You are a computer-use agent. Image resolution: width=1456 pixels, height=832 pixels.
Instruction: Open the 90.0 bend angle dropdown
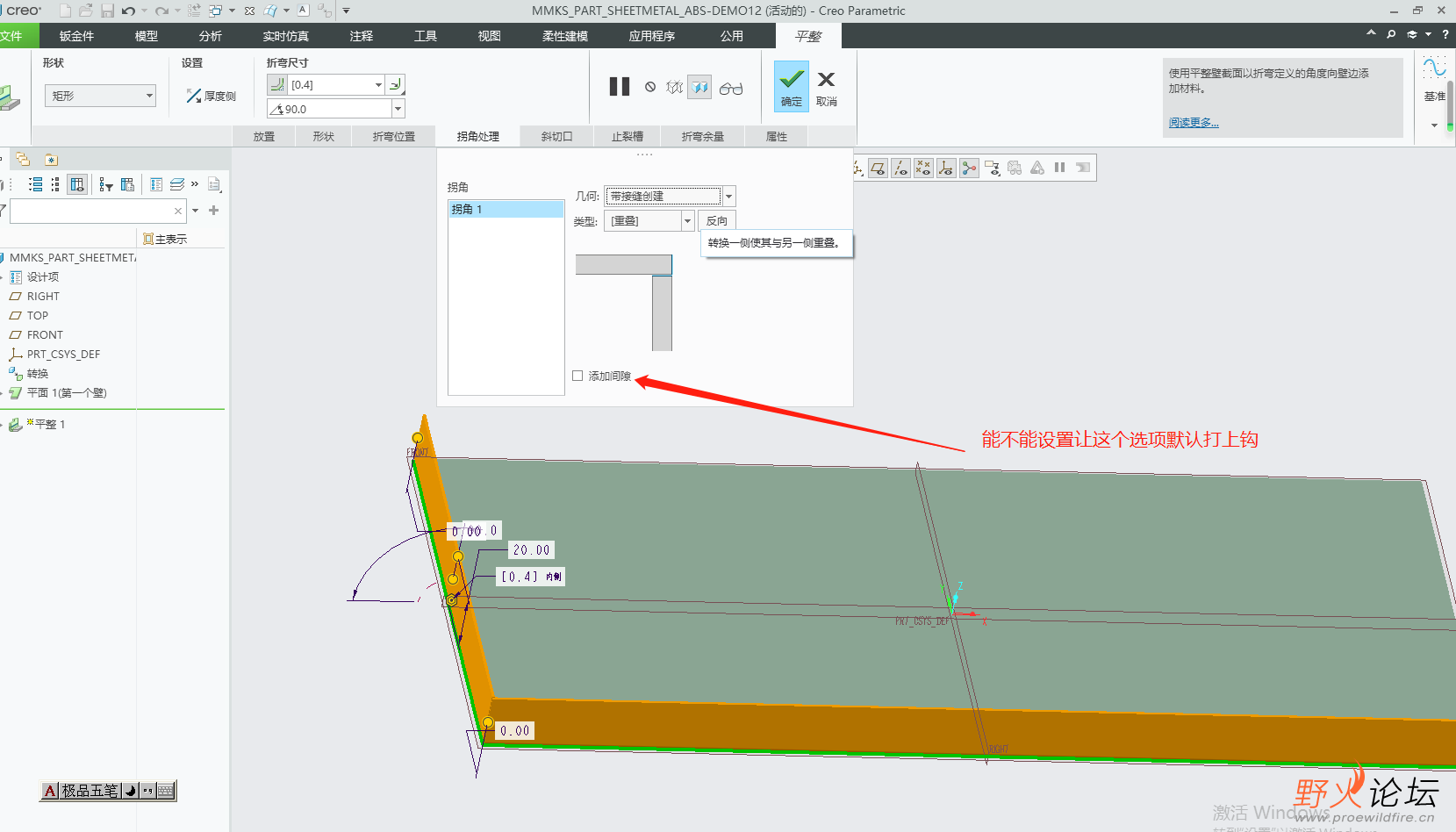pos(398,109)
